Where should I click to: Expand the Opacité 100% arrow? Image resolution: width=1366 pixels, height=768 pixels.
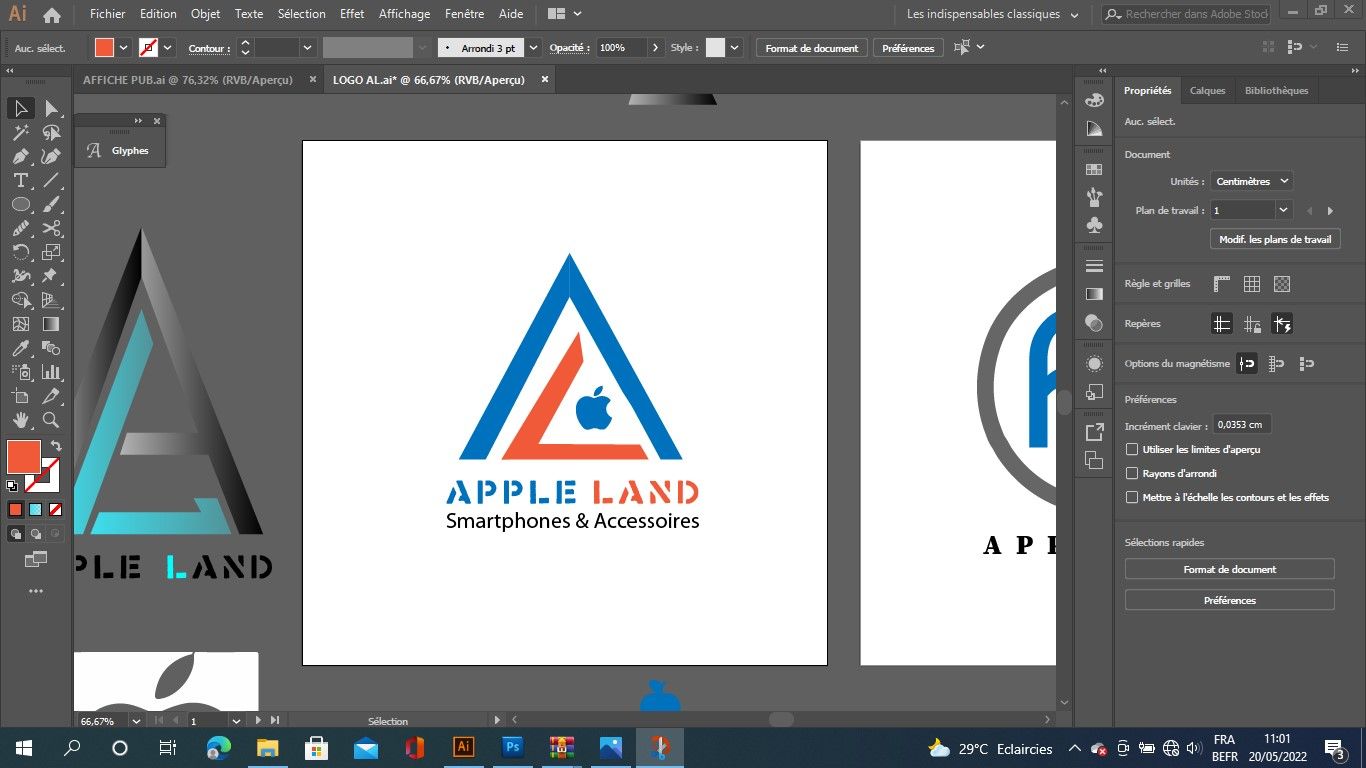pos(655,48)
